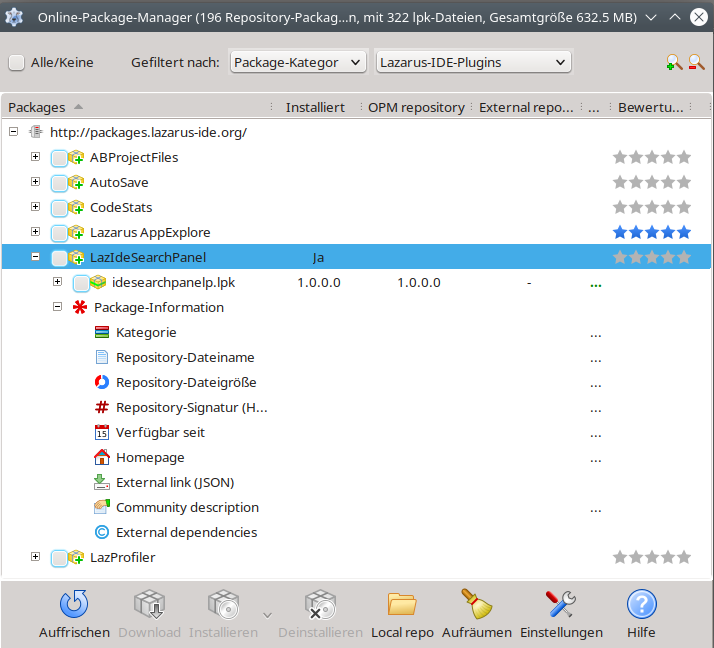Click the Lazarus AppExplore package icon
The height and width of the screenshot is (648, 714).
[76, 233]
